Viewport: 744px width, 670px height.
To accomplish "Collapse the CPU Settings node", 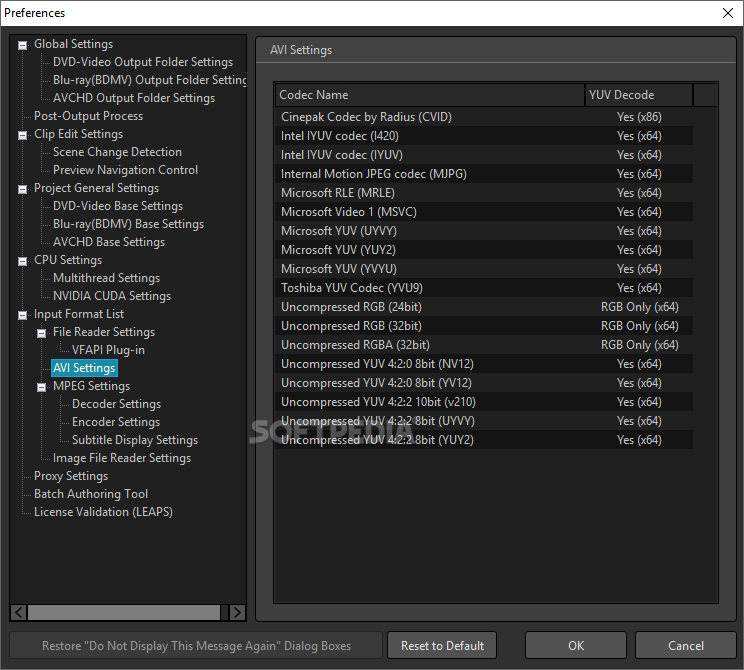I will (x=22, y=262).
